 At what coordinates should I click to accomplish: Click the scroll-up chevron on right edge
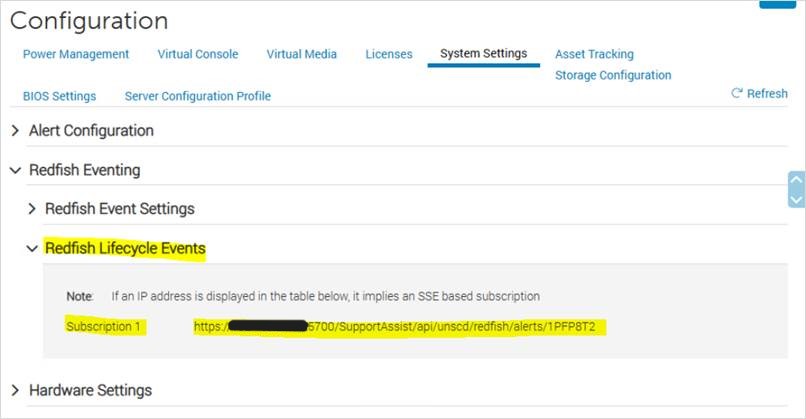tap(796, 180)
